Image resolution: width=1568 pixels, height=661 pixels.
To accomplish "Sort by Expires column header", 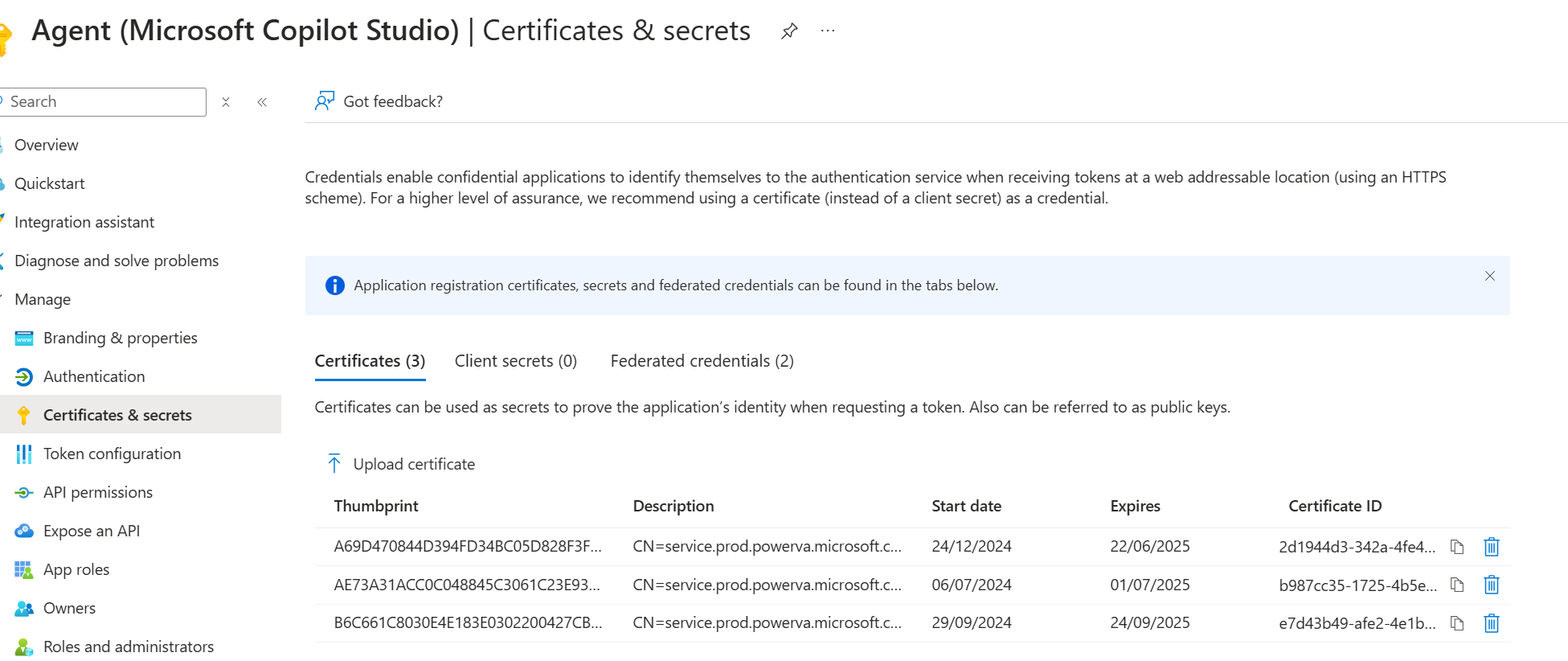I will [1135, 506].
